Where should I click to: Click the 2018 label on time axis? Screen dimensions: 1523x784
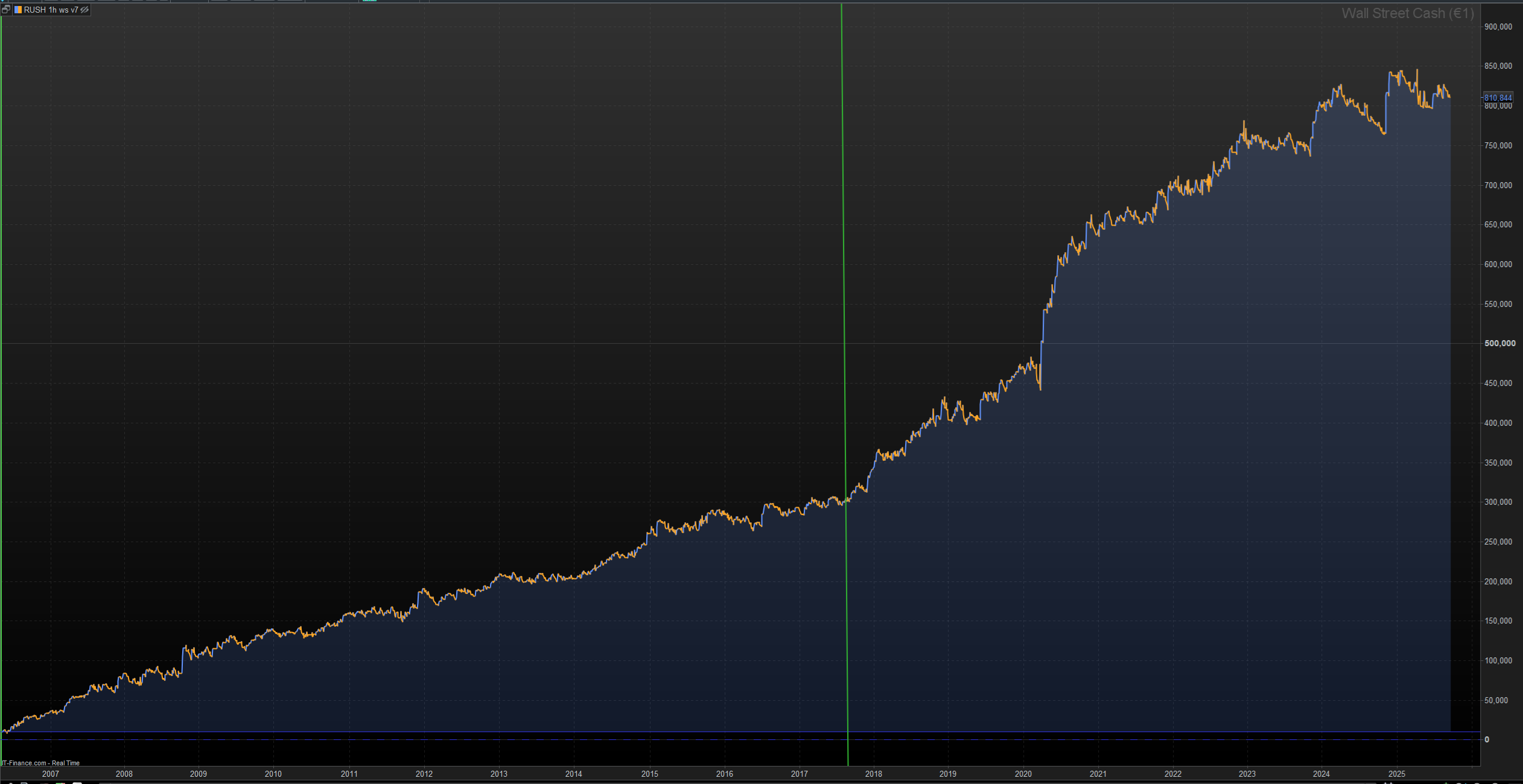(873, 774)
